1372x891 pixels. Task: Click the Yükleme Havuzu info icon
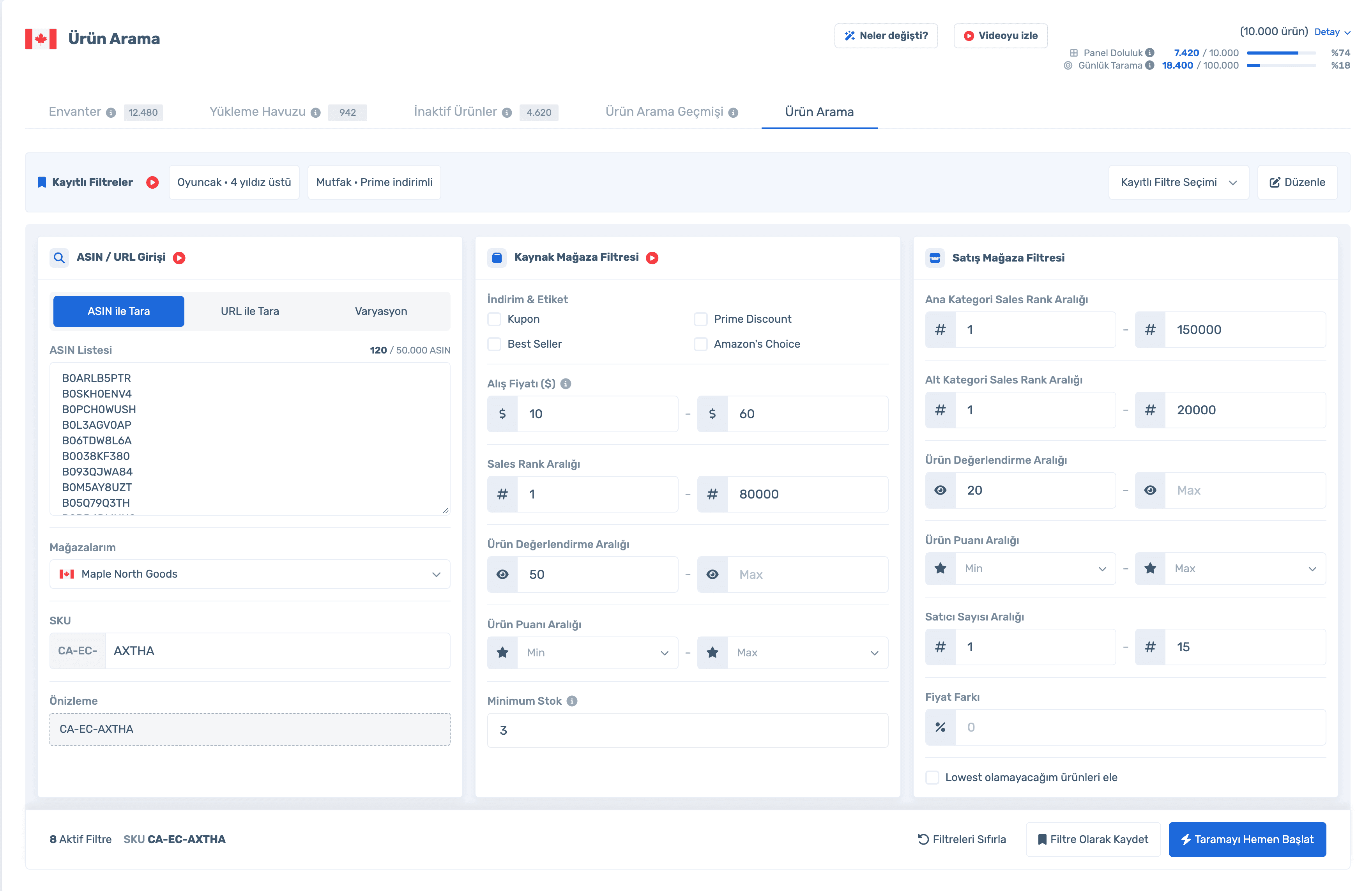pos(315,112)
